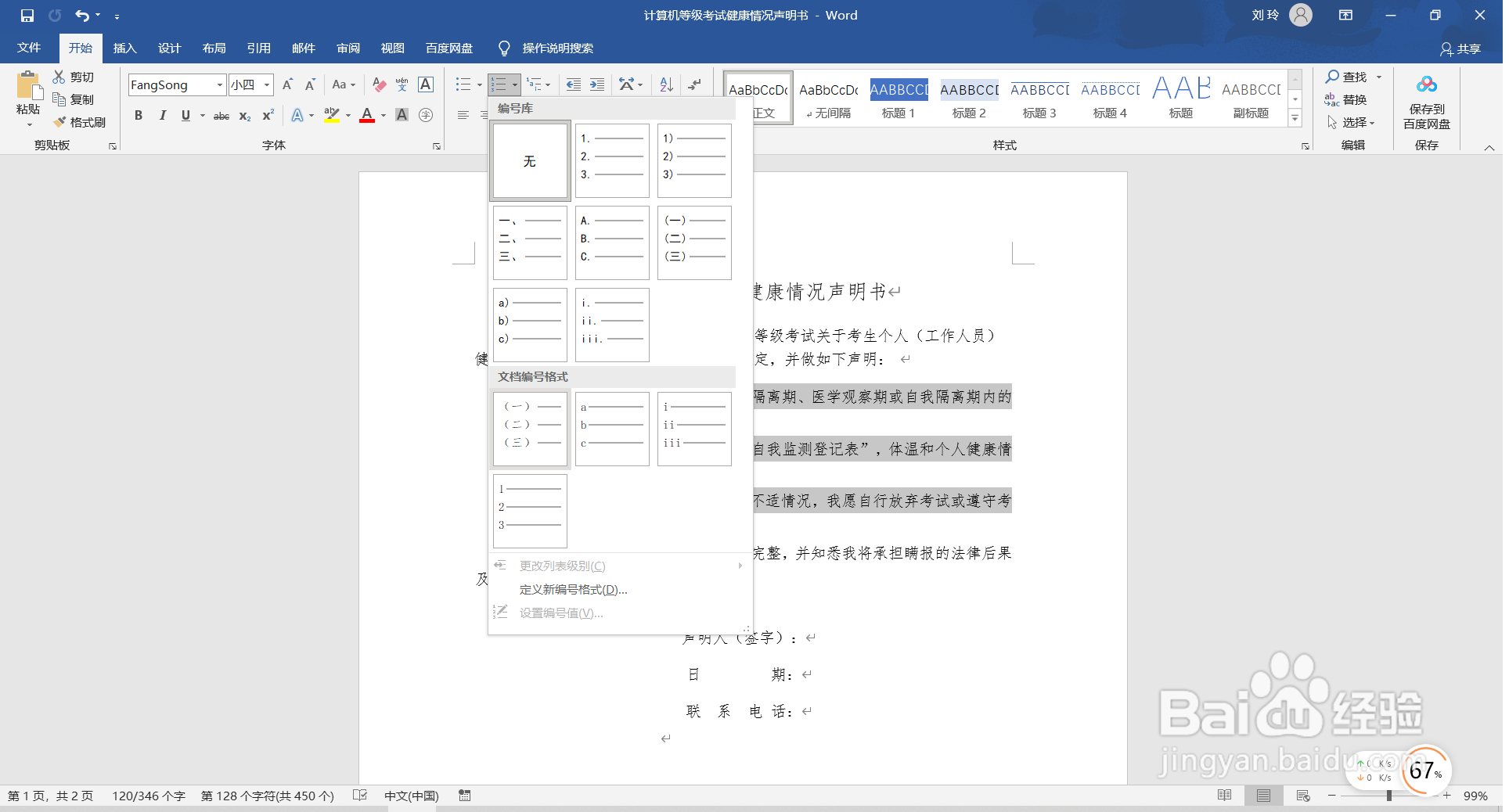Click the Character Border icon
Screen dimensions: 1509x812
click(426, 84)
